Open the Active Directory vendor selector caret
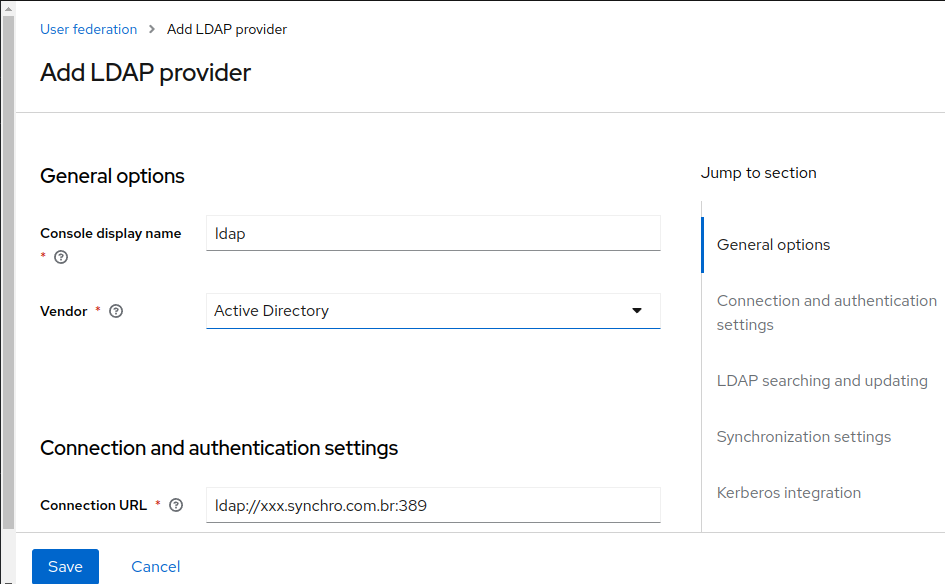This screenshot has width=945, height=584. pyautogui.click(x=637, y=311)
